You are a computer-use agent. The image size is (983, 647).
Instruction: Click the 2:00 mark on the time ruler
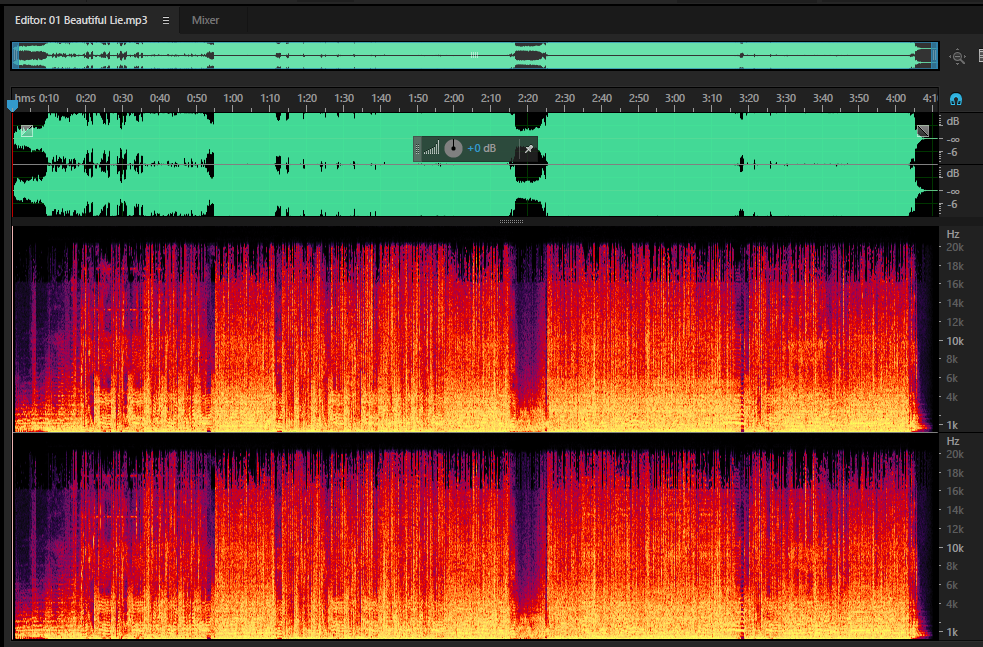click(x=454, y=98)
